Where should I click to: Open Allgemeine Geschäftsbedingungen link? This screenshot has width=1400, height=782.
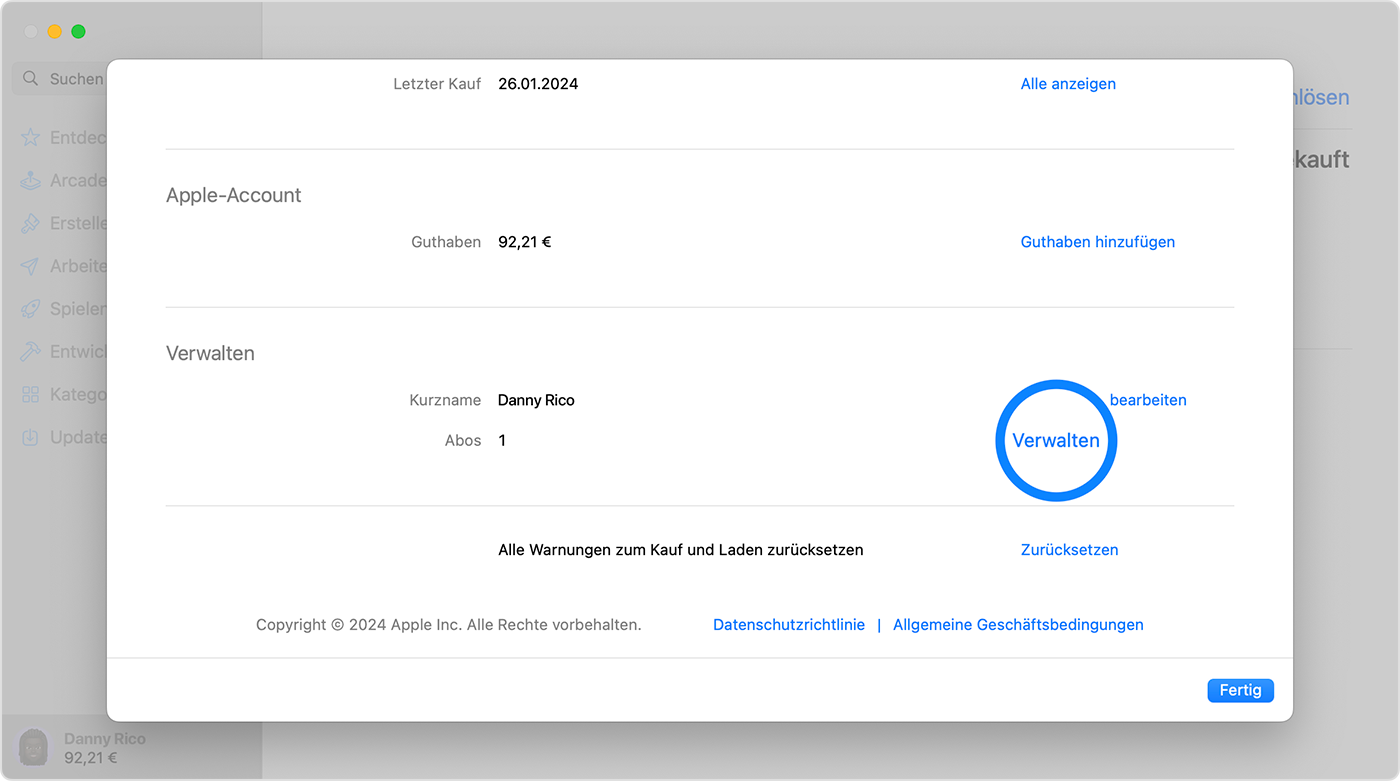point(1018,625)
